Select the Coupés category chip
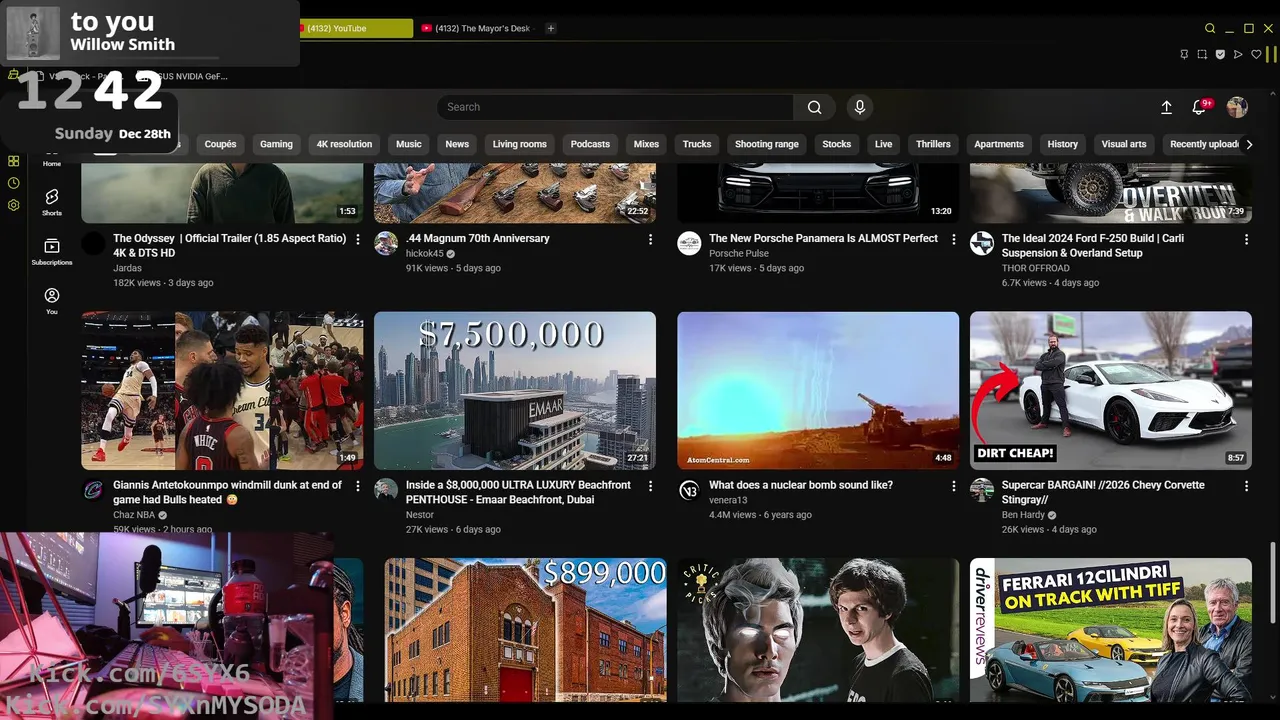Screen dimensions: 1280x720 (x=220, y=144)
